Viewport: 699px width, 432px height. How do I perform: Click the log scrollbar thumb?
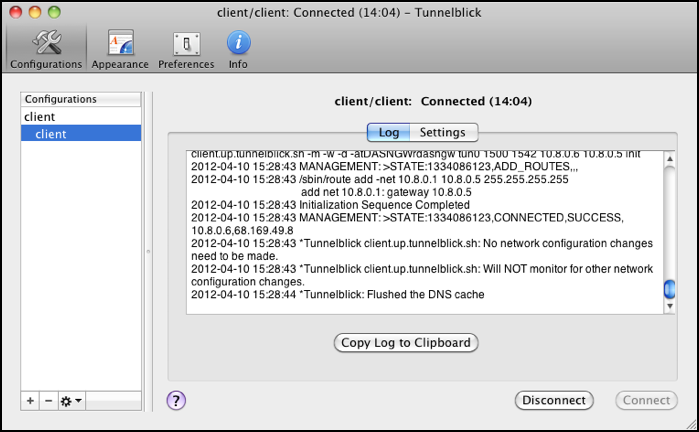pyautogui.click(x=669, y=290)
